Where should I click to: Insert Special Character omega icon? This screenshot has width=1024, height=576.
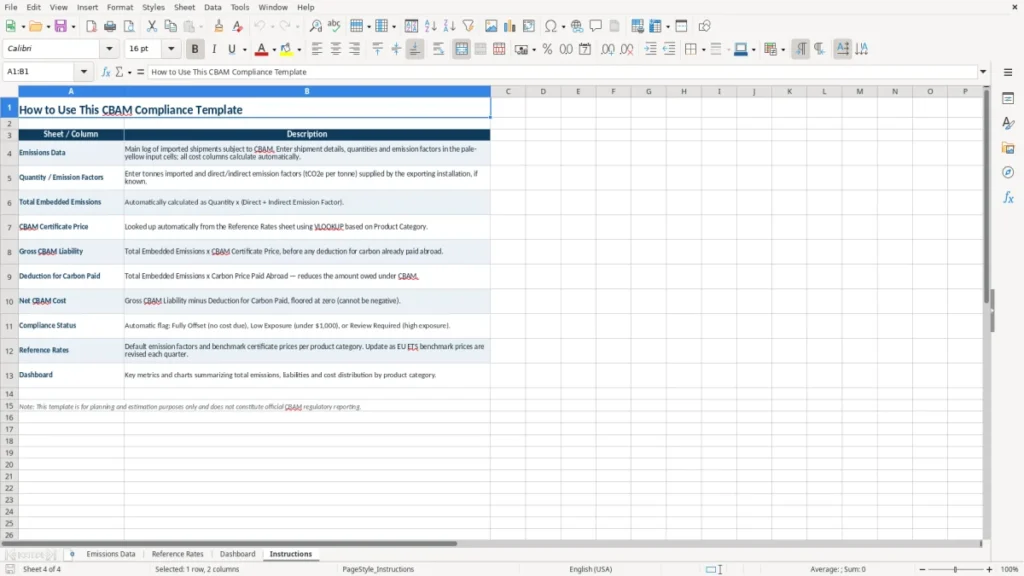(551, 26)
